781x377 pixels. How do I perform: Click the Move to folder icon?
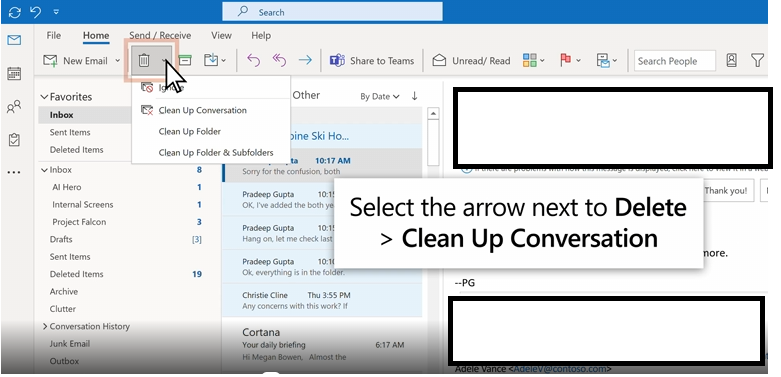click(x=211, y=61)
